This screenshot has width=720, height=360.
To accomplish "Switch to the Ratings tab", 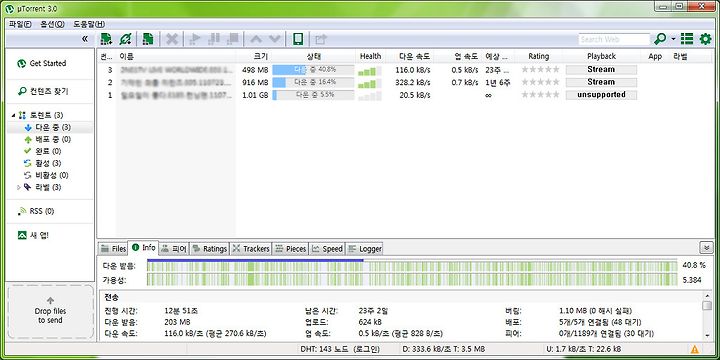I will [x=209, y=248].
